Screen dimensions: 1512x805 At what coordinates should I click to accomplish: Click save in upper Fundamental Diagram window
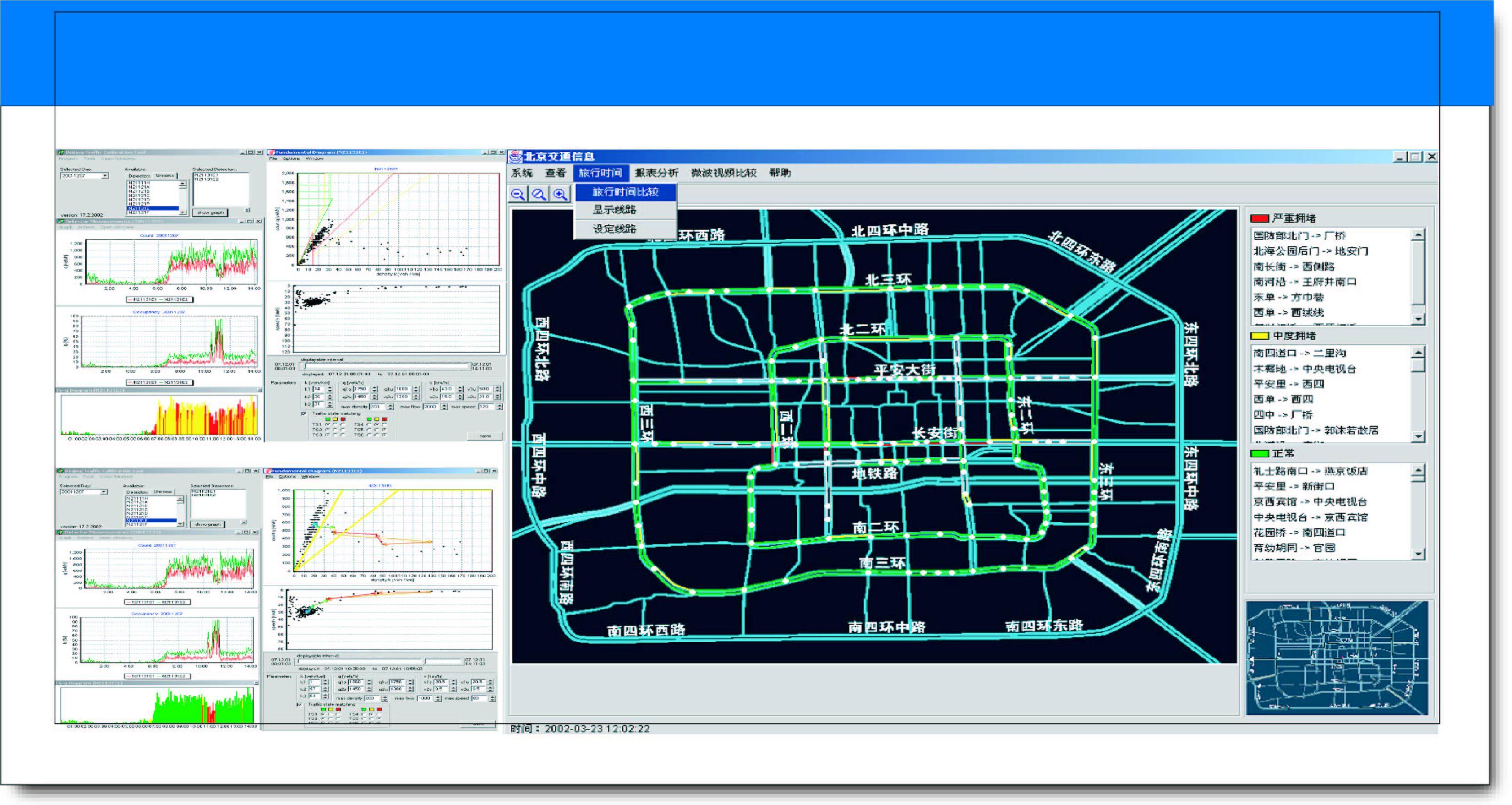click(x=486, y=436)
